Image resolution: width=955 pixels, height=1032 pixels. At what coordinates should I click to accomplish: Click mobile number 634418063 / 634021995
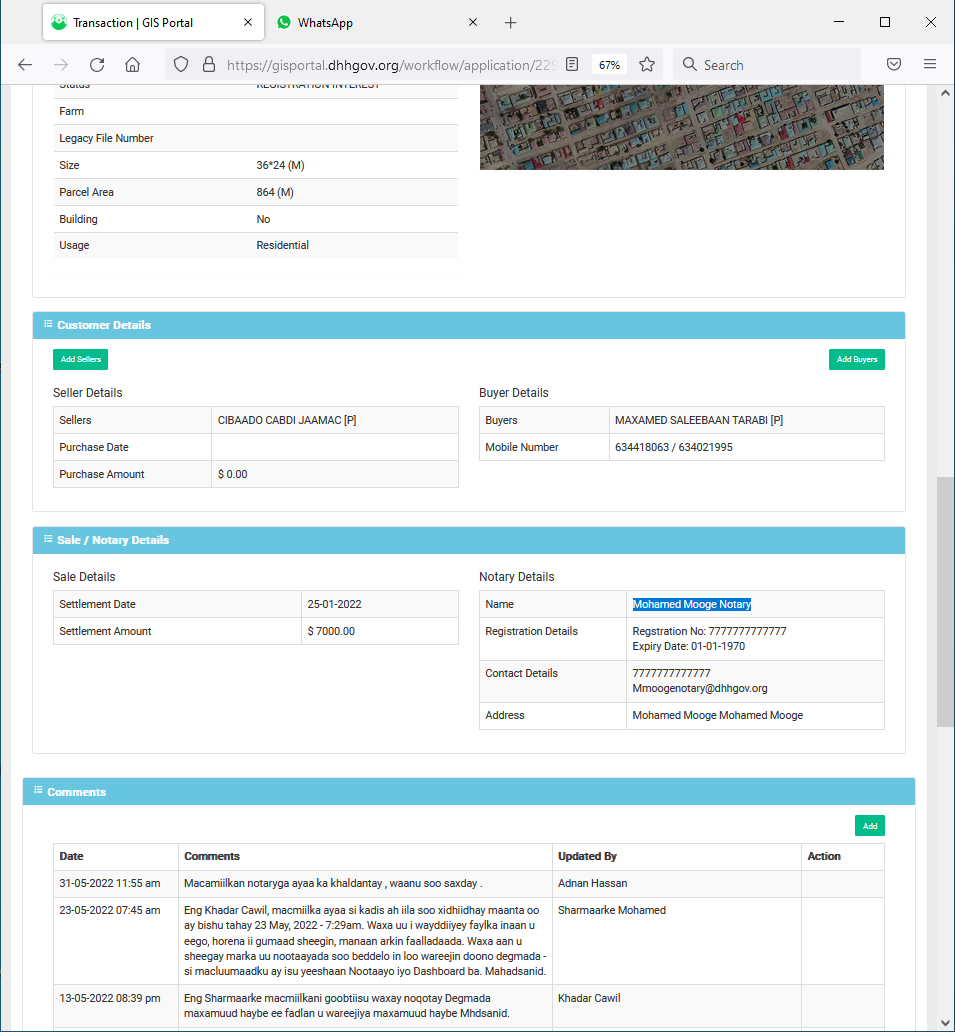(x=673, y=447)
